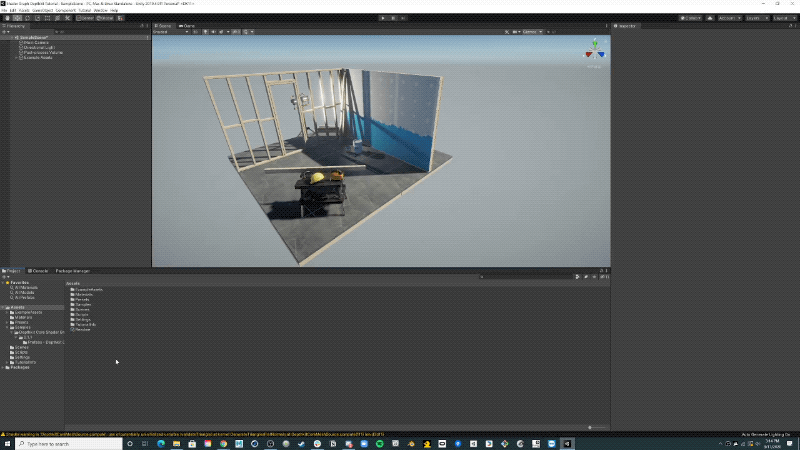
Task: Open the Layout dropdown
Action: (x=785, y=18)
